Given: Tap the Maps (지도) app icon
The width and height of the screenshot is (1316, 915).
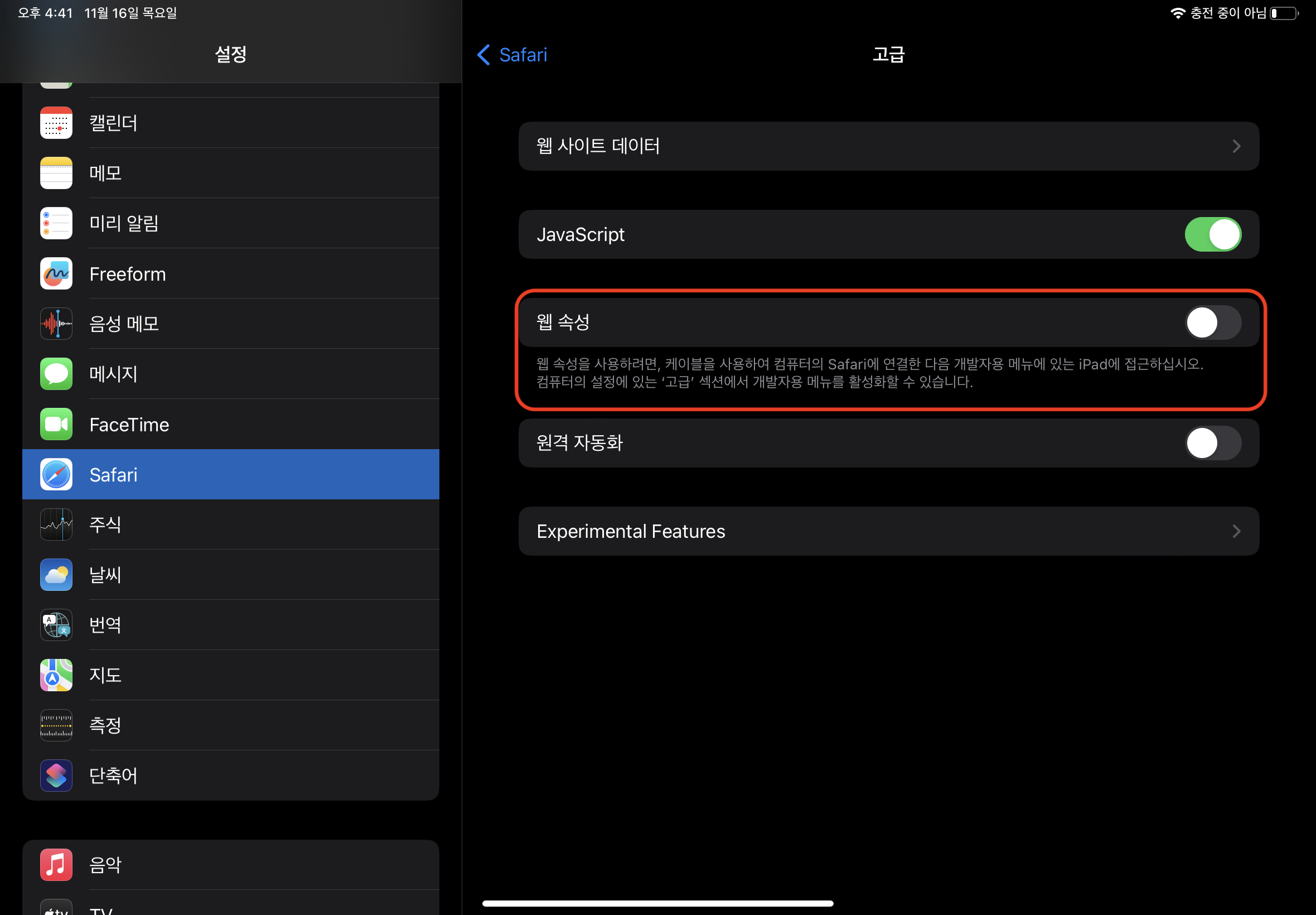Looking at the screenshot, I should (56, 675).
